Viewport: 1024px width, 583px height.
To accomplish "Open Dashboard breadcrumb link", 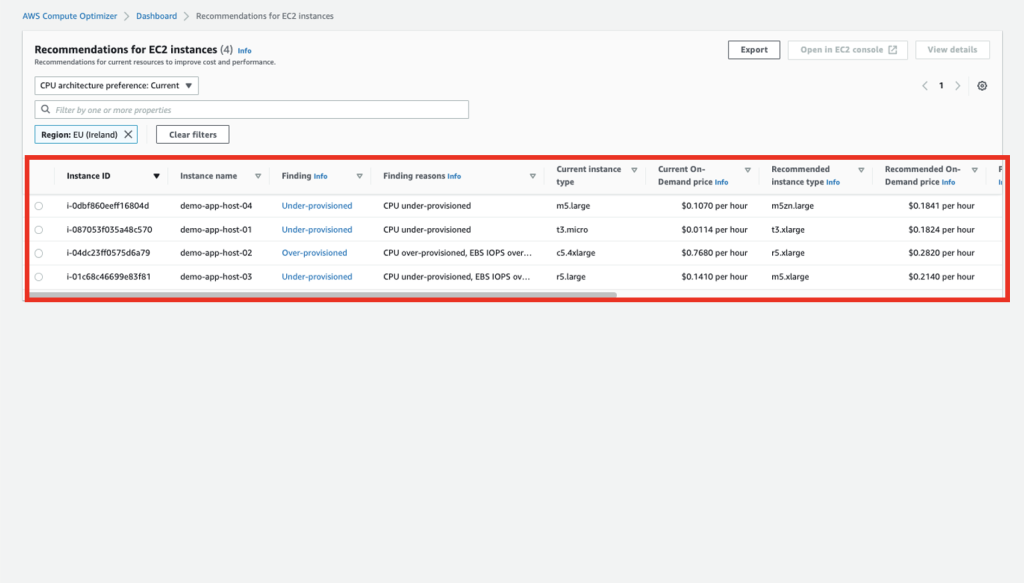I will click(156, 16).
